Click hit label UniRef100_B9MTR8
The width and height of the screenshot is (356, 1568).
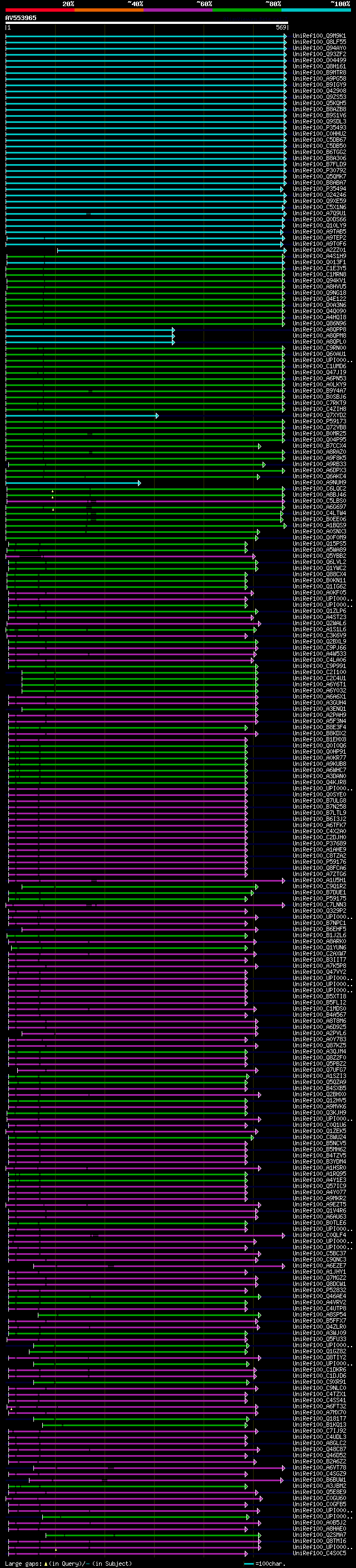point(319,72)
